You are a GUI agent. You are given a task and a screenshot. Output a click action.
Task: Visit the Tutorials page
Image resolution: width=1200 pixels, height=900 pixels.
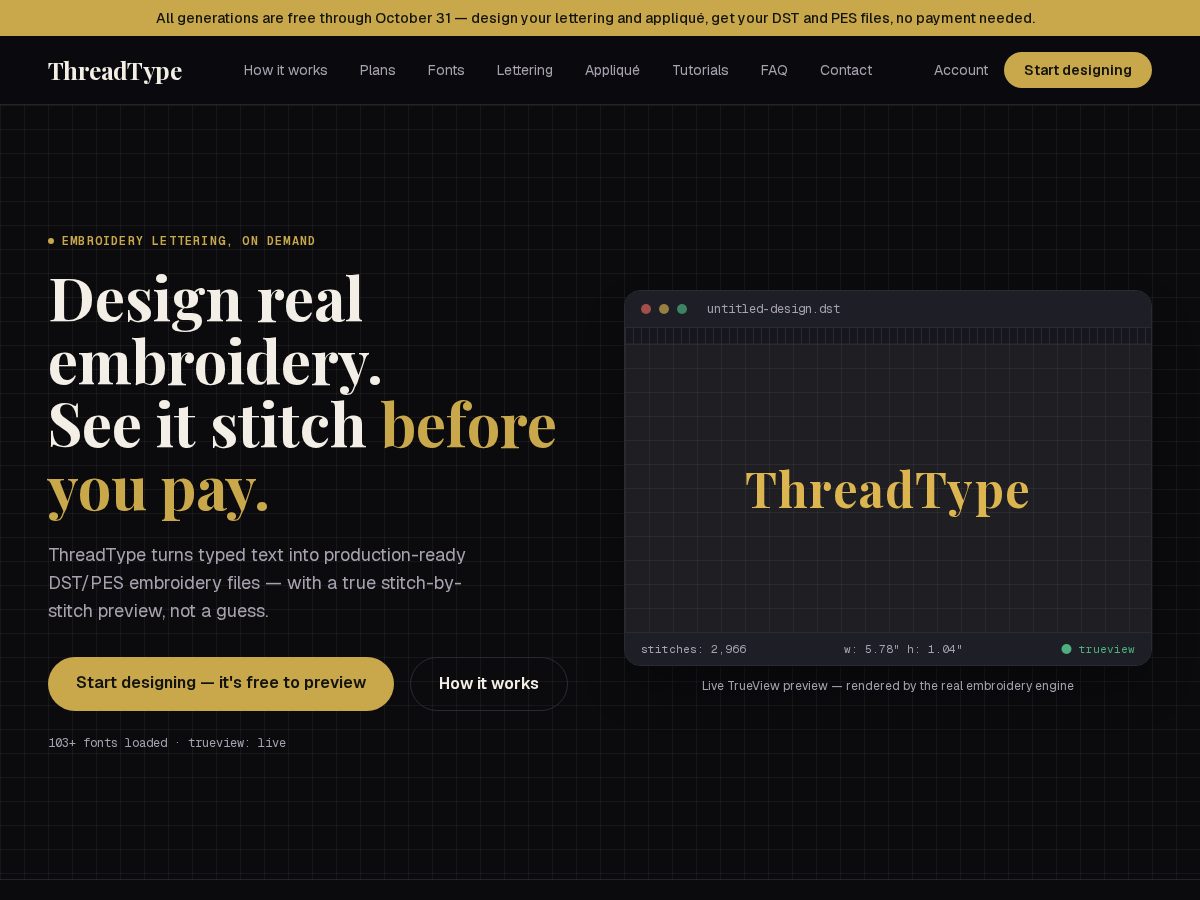[x=700, y=70]
